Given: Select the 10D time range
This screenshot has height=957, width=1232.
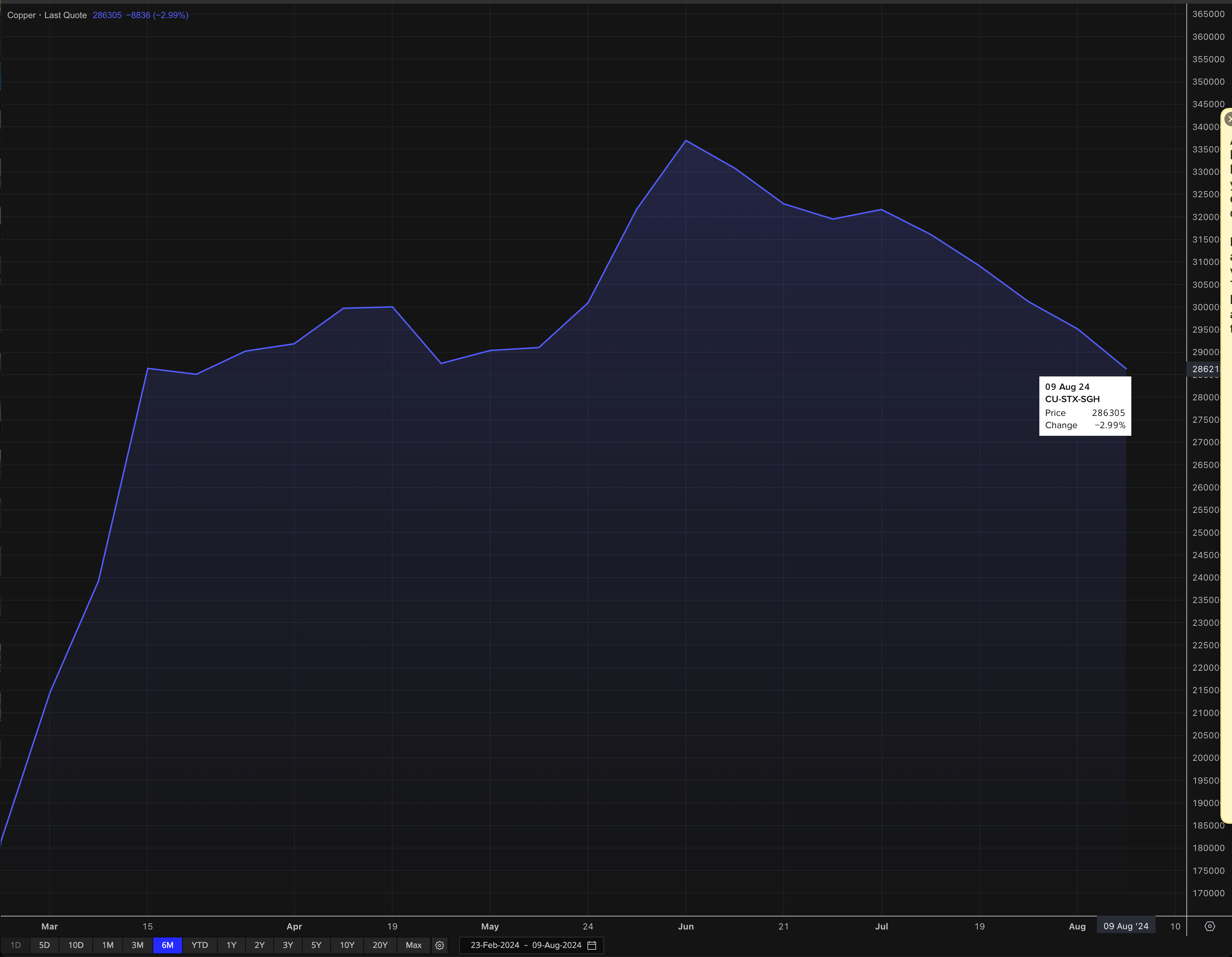Looking at the screenshot, I should (x=76, y=945).
